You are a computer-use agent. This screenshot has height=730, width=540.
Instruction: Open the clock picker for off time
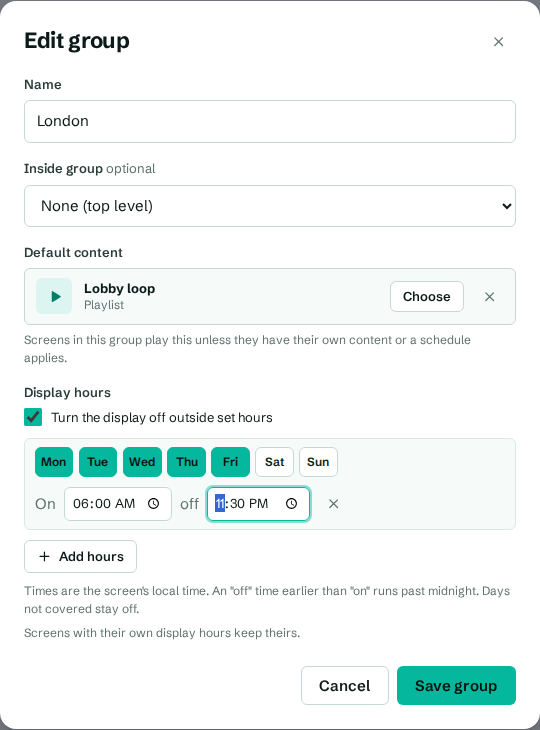291,504
